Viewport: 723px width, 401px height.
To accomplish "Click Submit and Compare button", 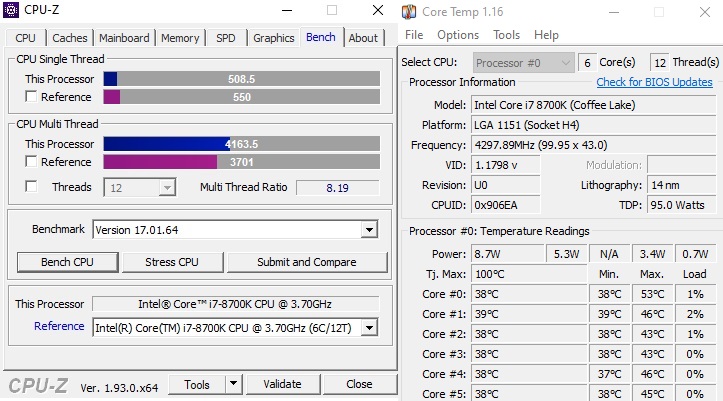I will point(307,262).
